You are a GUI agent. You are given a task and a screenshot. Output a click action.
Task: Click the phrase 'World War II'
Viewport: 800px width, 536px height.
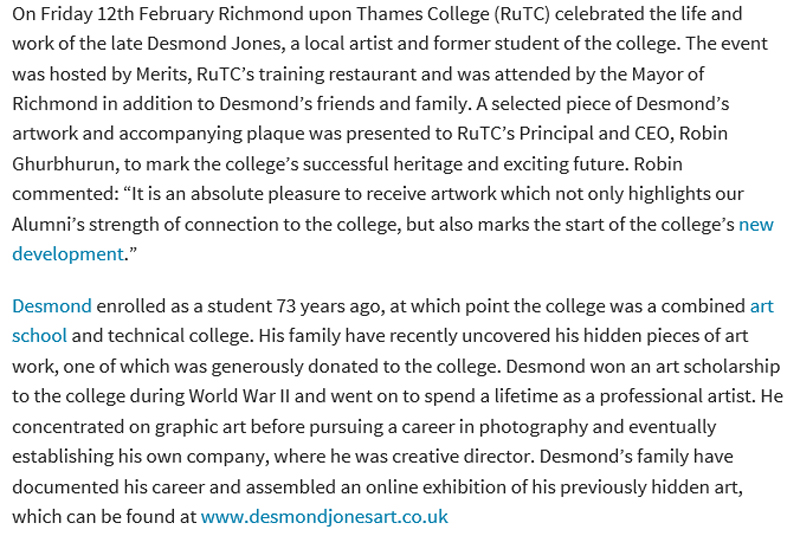coord(239,396)
